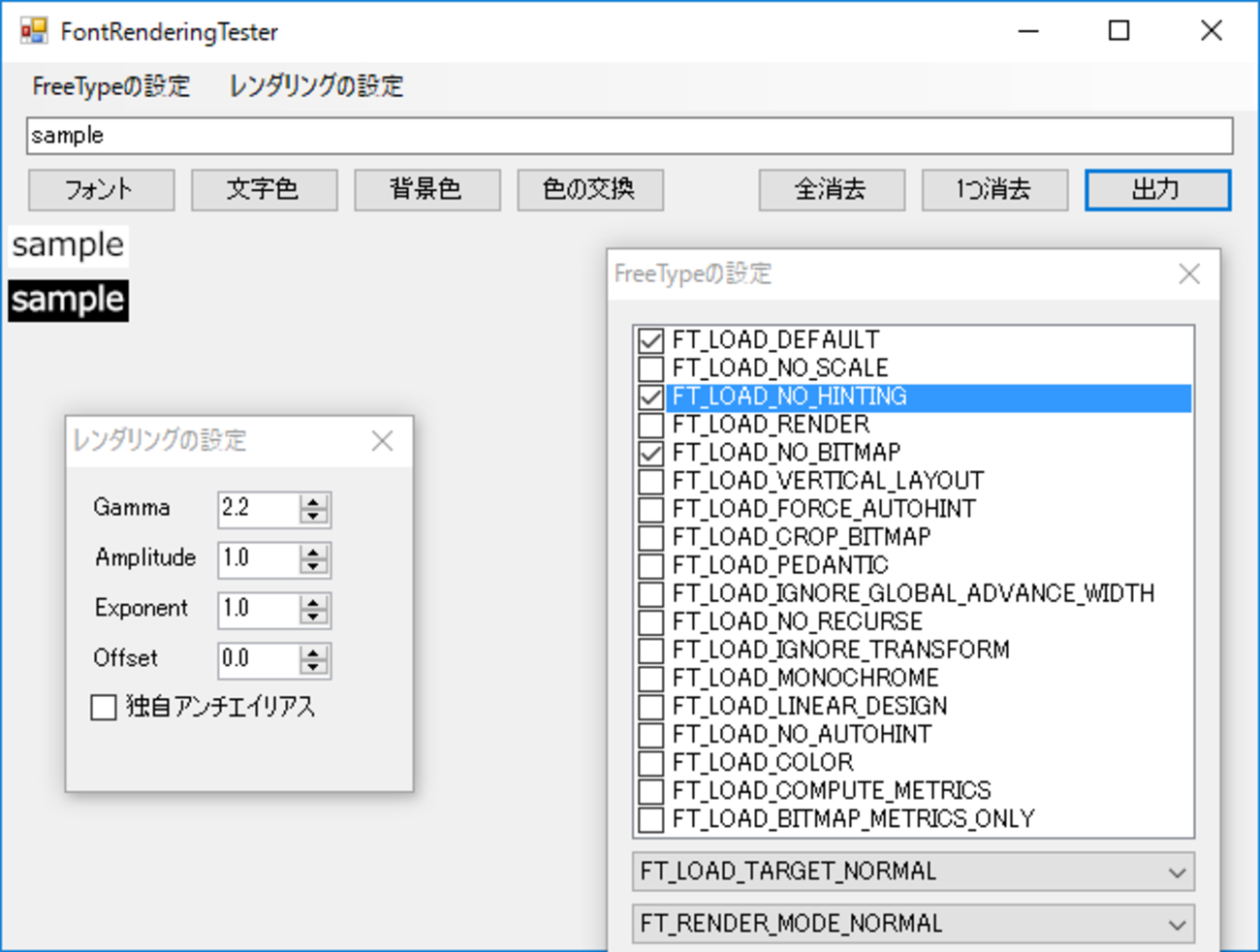Minimize the FontRenderingTester window
This screenshot has height=952, width=1260.
(x=1028, y=31)
